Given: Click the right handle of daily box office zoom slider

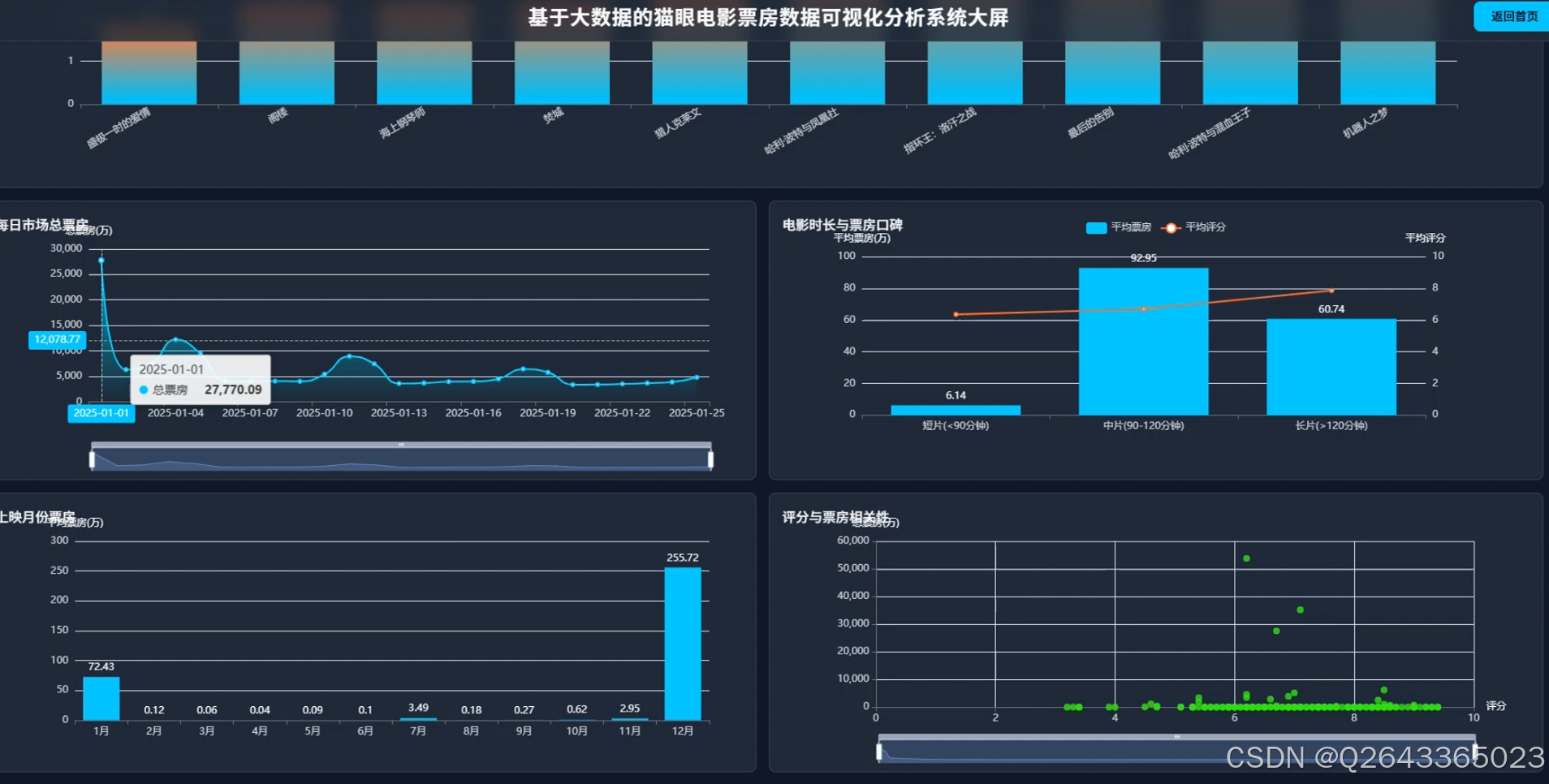Looking at the screenshot, I should (710, 460).
